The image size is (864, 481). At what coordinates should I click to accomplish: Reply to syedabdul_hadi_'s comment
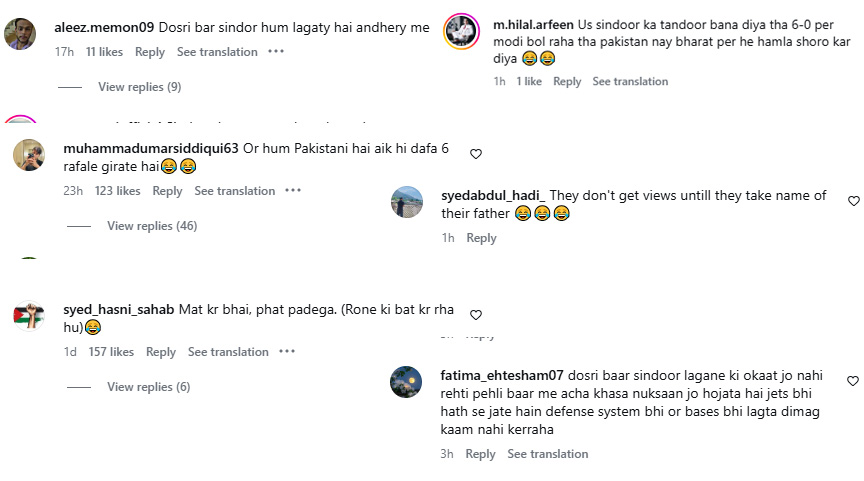pyautogui.click(x=481, y=238)
